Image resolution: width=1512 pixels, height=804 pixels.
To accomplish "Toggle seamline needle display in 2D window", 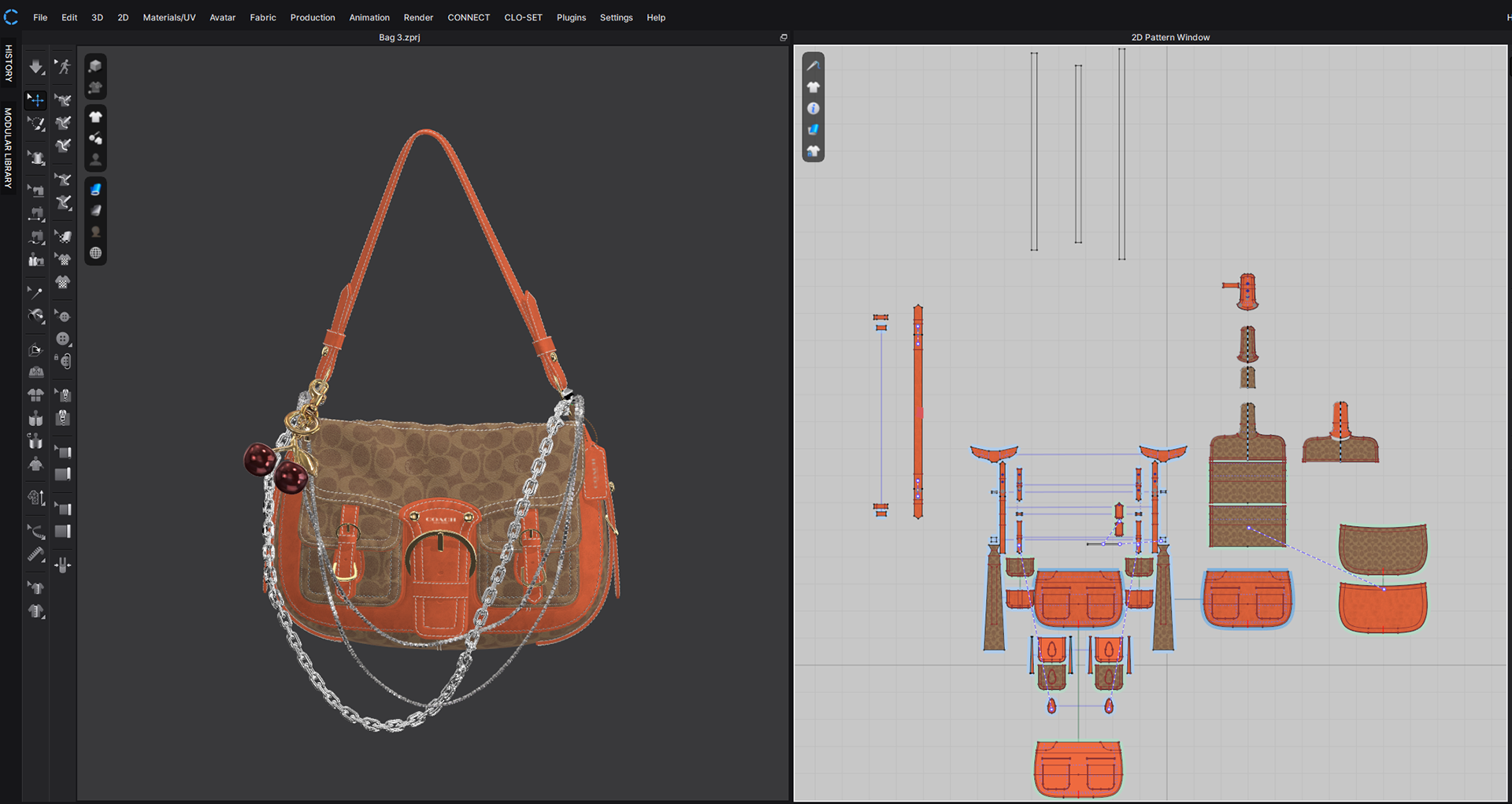I will 813,66.
